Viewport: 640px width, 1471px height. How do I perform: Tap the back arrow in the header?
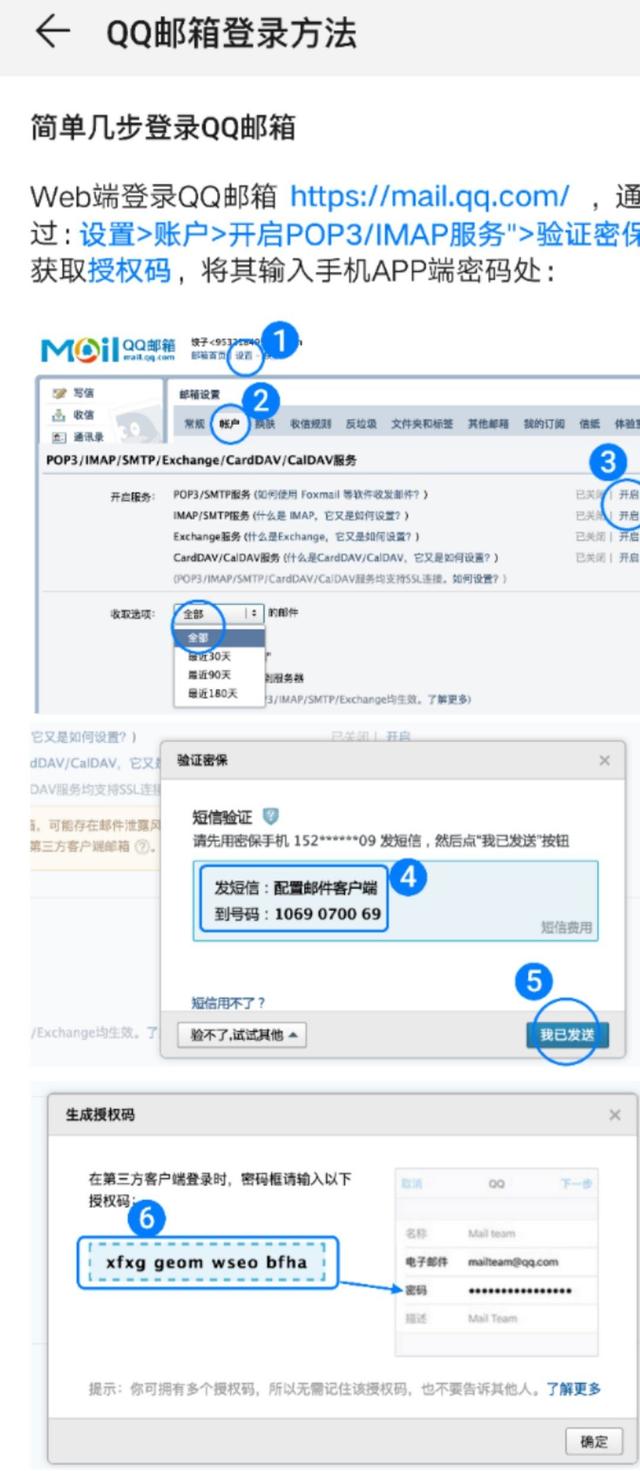coord(52,34)
